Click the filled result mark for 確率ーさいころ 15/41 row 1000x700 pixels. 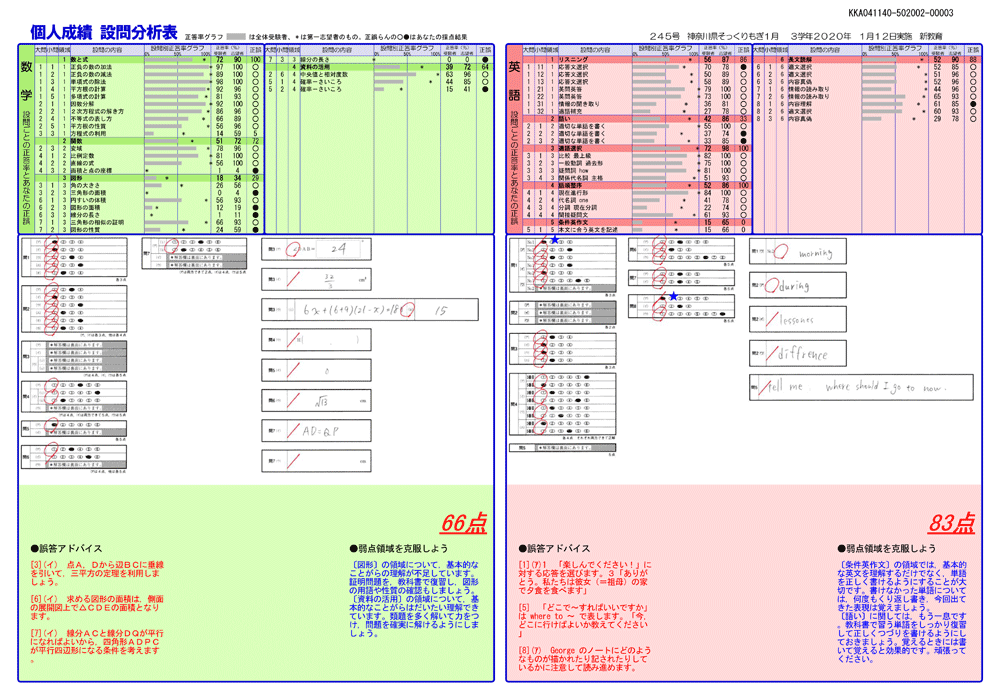[x=485, y=89]
